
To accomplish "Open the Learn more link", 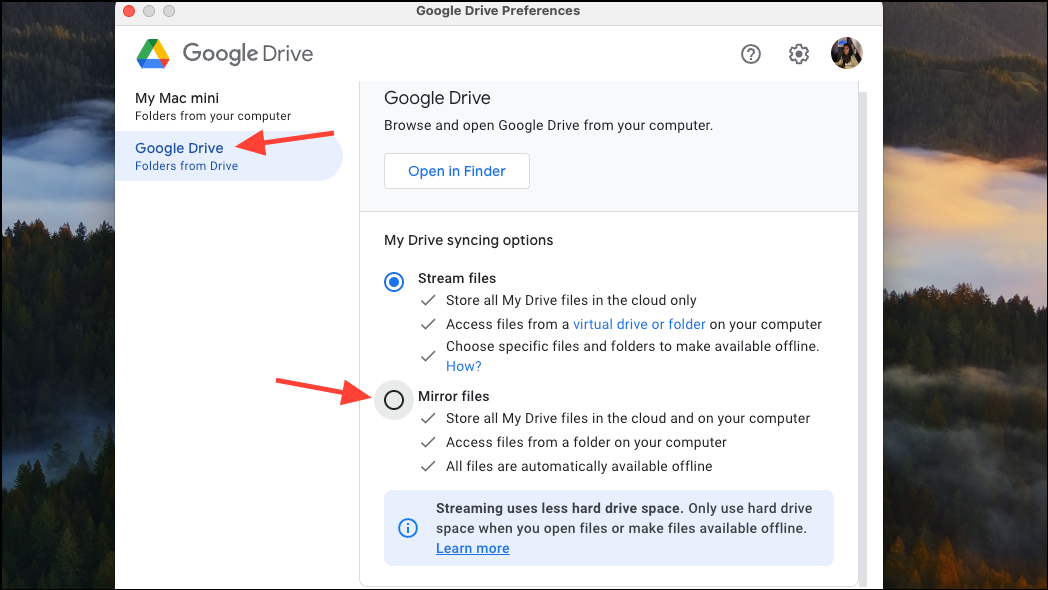I will click(x=473, y=549).
